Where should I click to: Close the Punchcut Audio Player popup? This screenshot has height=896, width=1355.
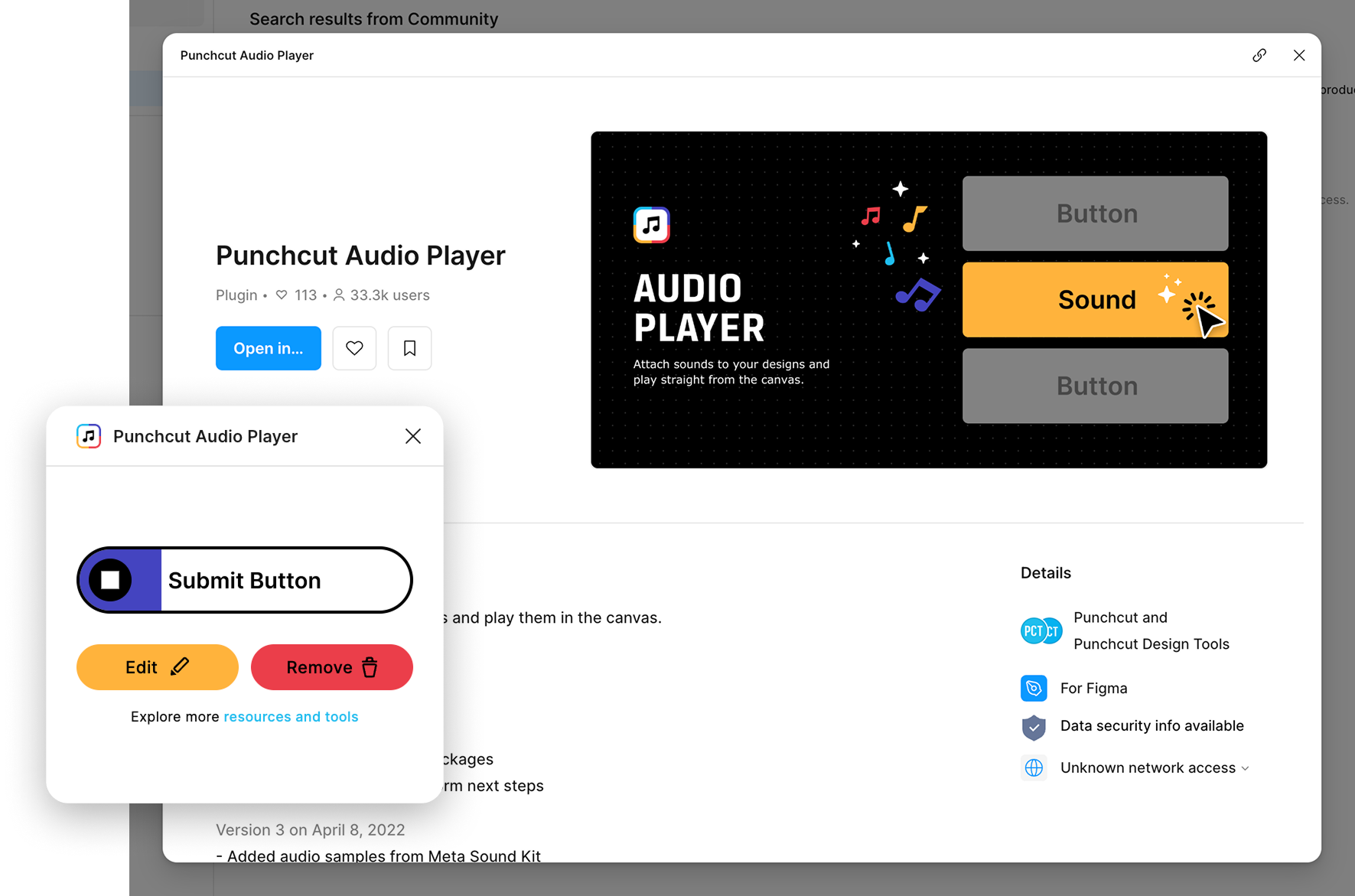(x=412, y=436)
